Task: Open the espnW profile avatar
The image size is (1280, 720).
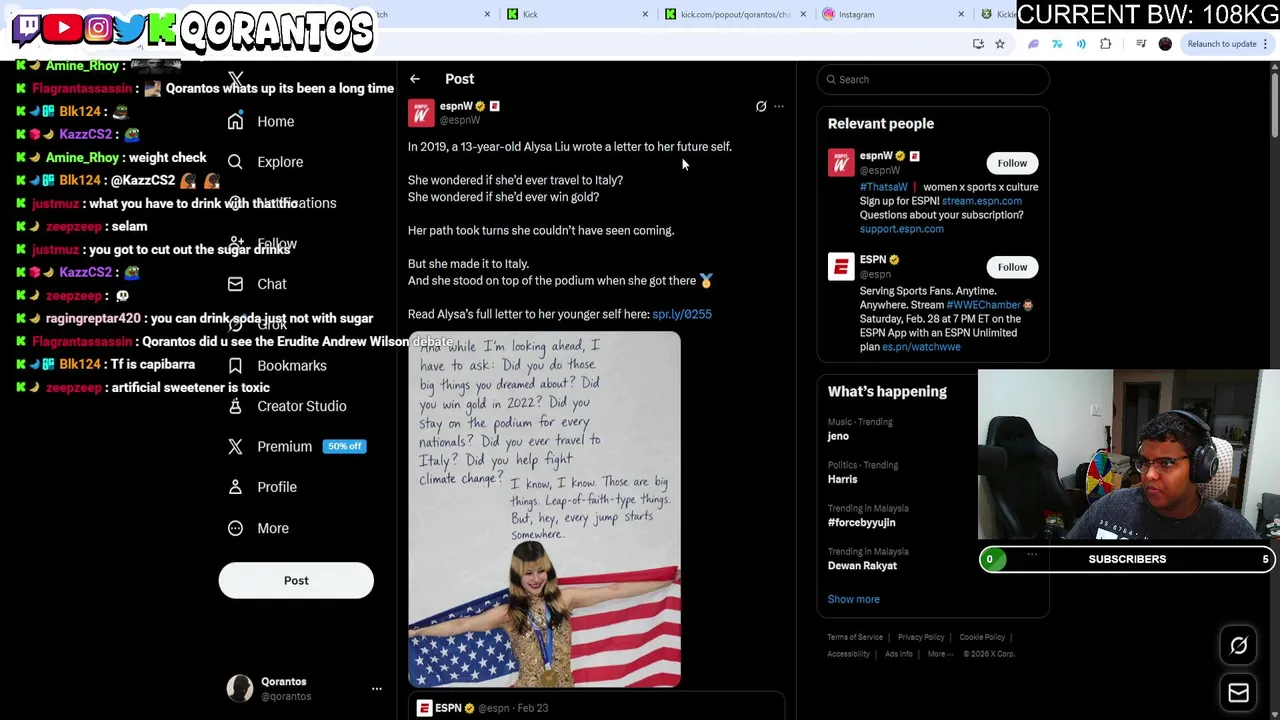Action: pos(421,113)
